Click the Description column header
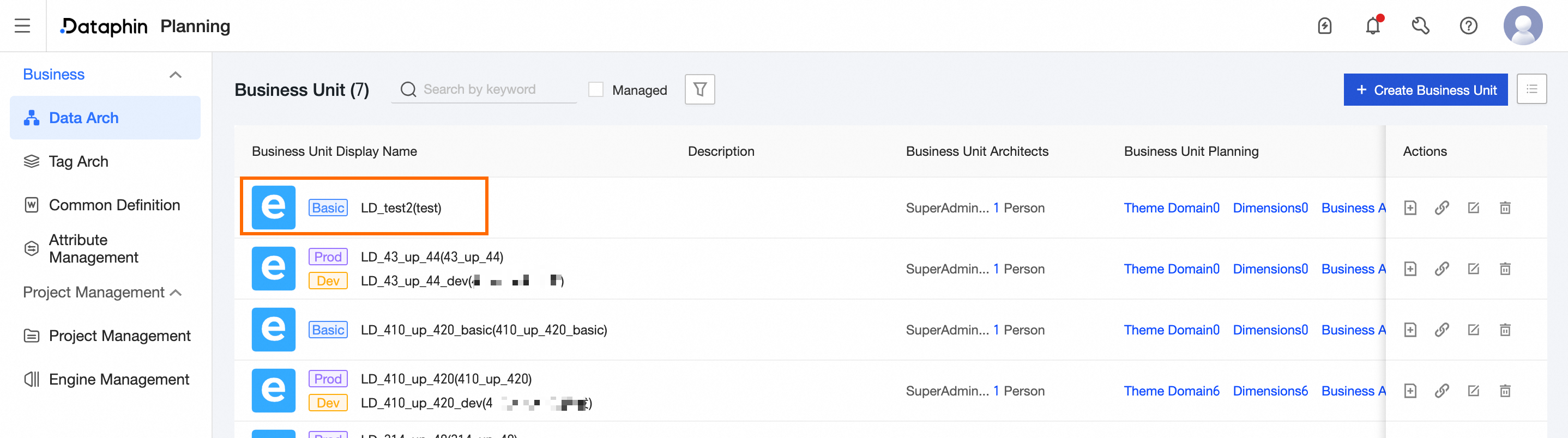The image size is (1568, 438). [721, 151]
